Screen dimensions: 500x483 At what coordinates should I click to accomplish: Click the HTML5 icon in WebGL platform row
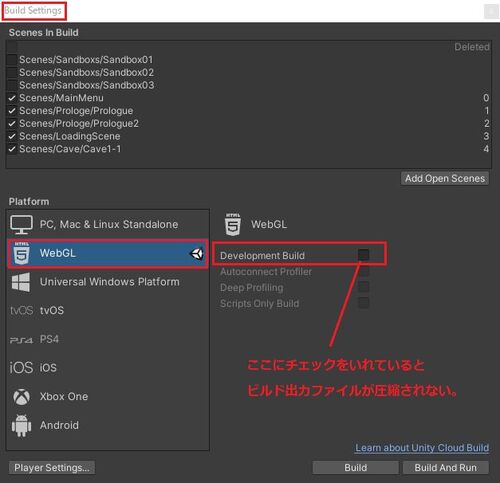[21, 253]
